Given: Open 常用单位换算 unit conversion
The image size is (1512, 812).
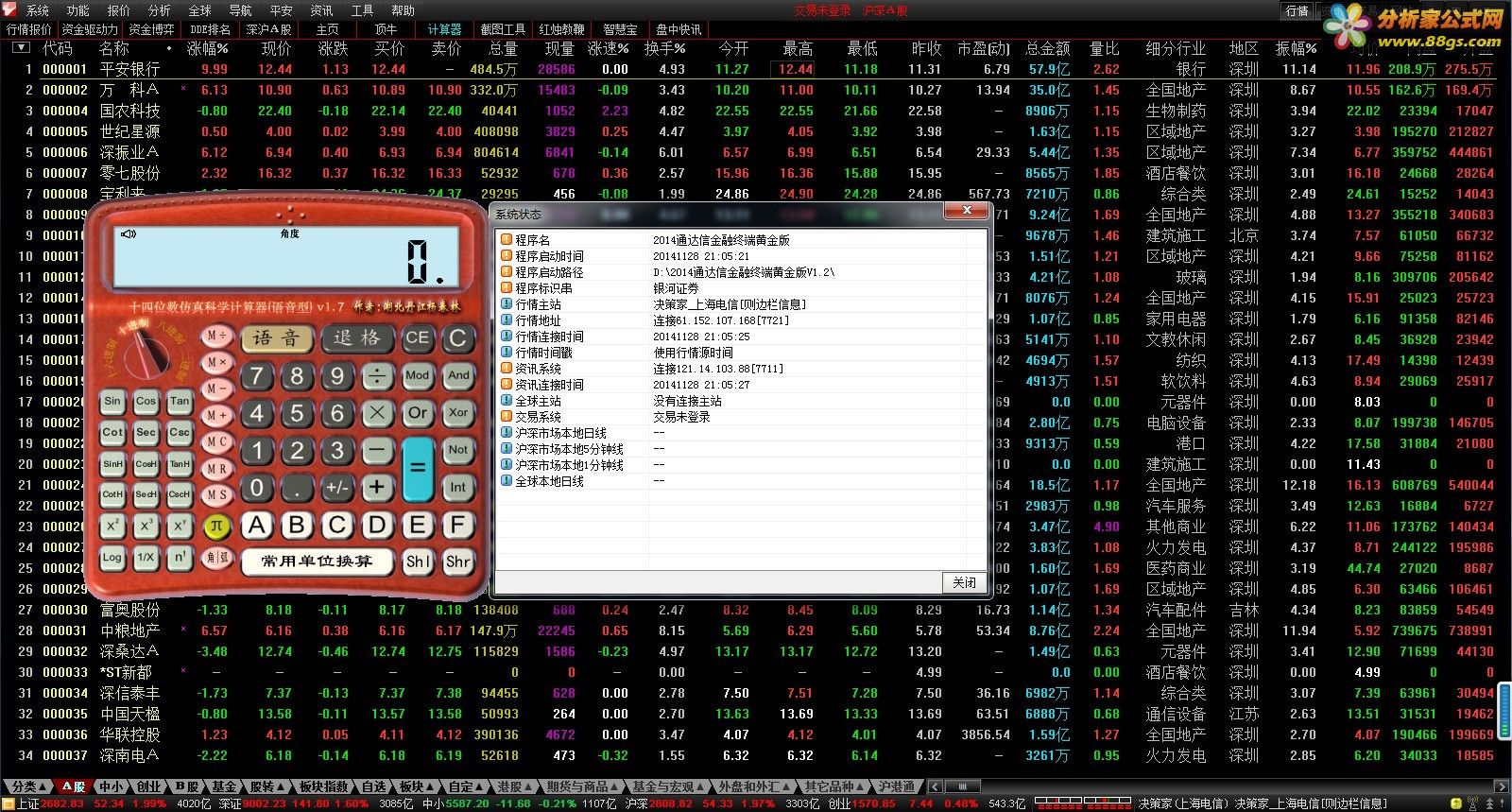Looking at the screenshot, I should (x=317, y=561).
